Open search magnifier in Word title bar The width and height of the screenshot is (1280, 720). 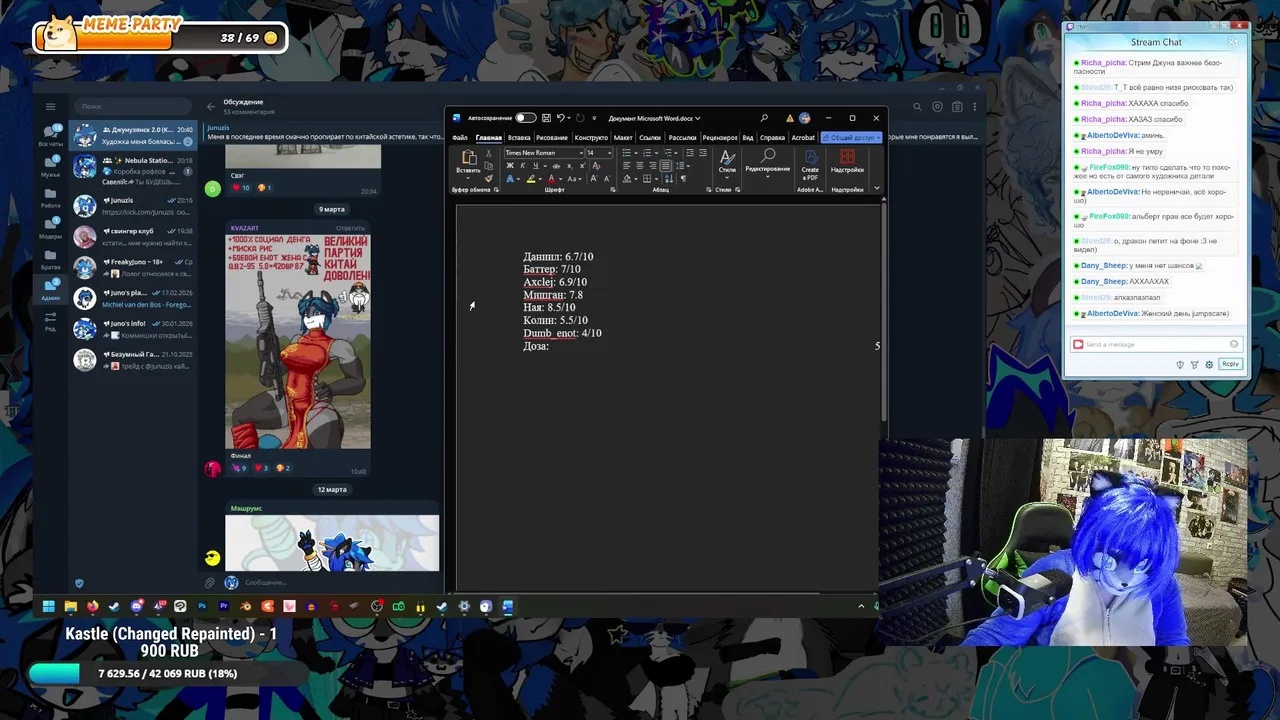764,118
